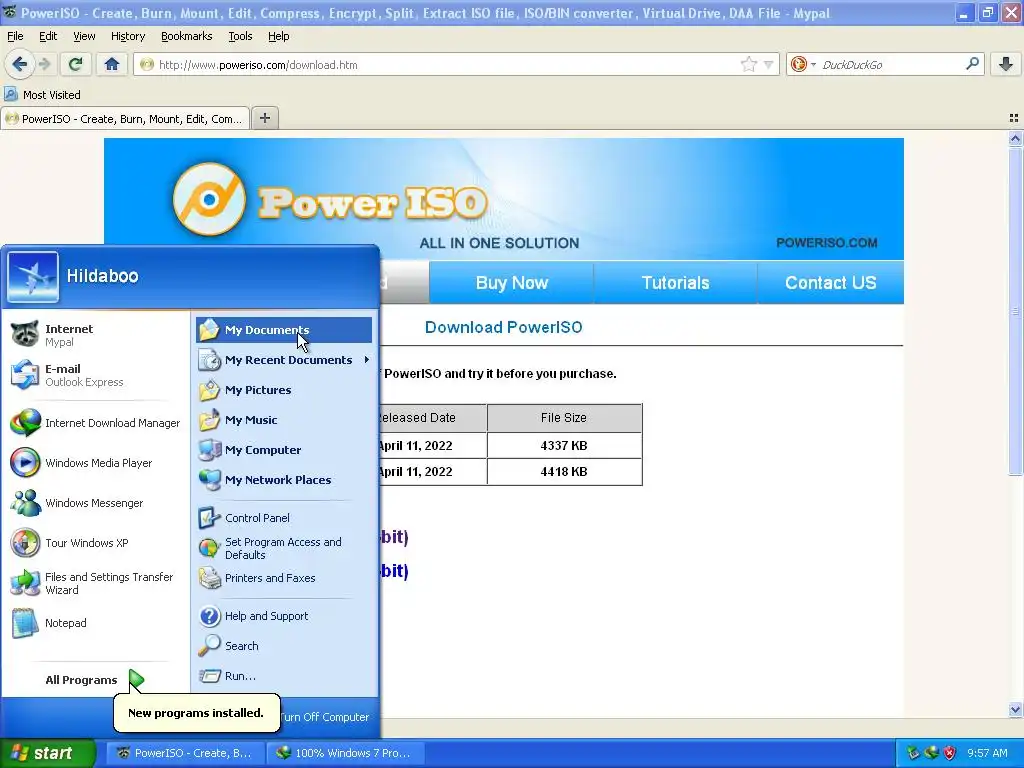Open the File menu

point(15,36)
